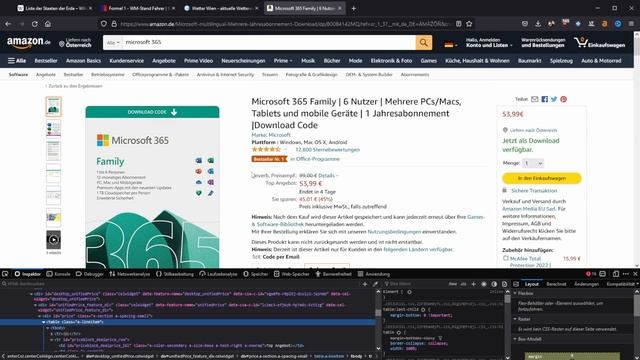The image size is (640, 360).
Task: Collapse the tbody node in HTML tree
Action: (47, 328)
